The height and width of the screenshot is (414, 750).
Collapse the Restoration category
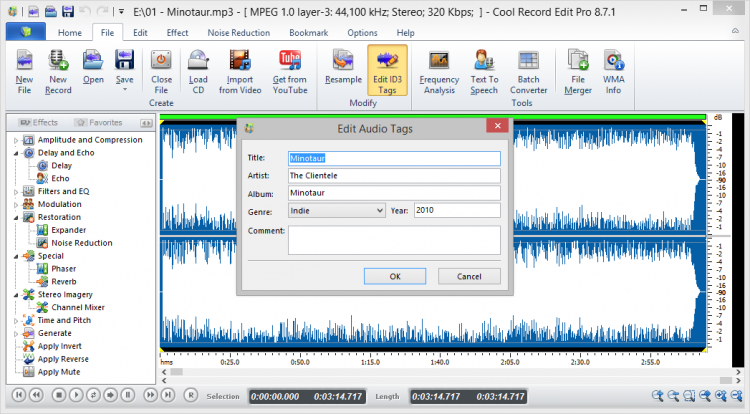[x=16, y=218]
